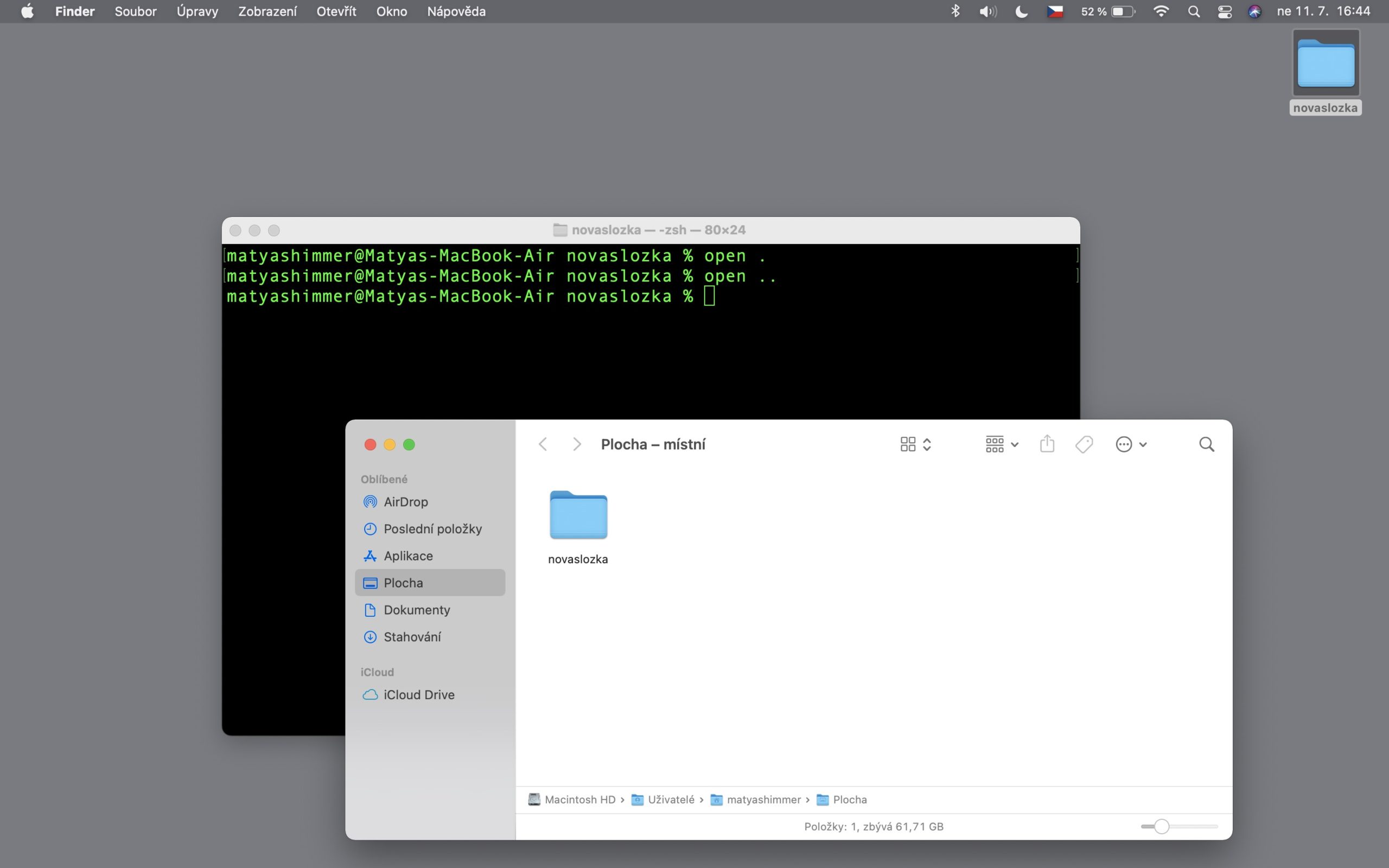Open the Zobrazení menu
Image resolution: width=1389 pixels, height=868 pixels.
click(267, 11)
